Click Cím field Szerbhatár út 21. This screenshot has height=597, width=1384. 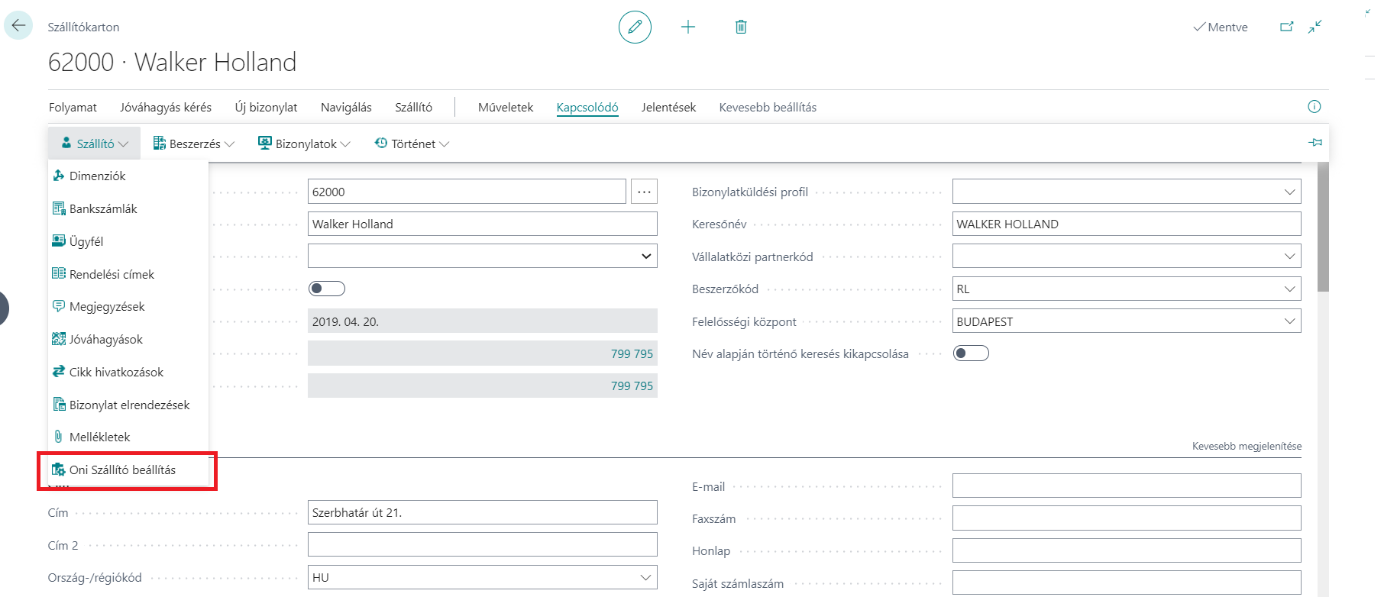point(482,512)
